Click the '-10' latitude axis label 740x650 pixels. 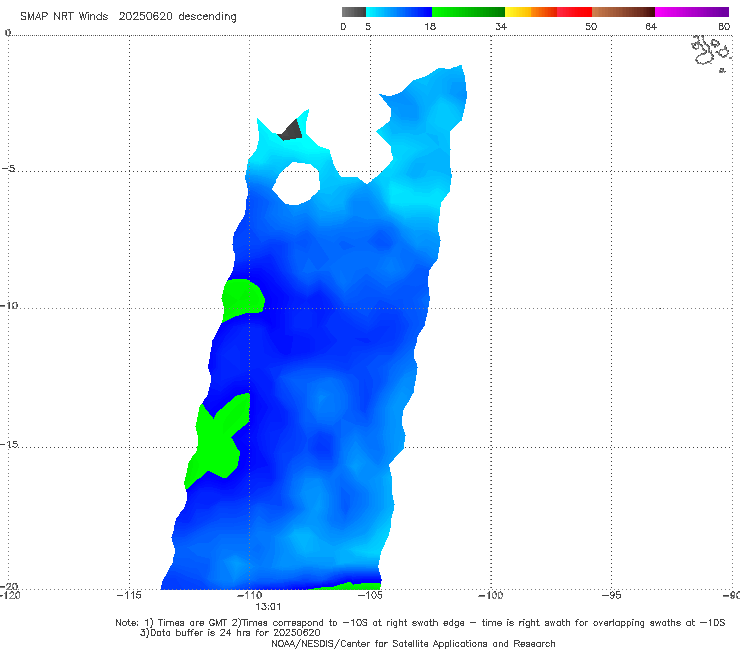click(8, 305)
